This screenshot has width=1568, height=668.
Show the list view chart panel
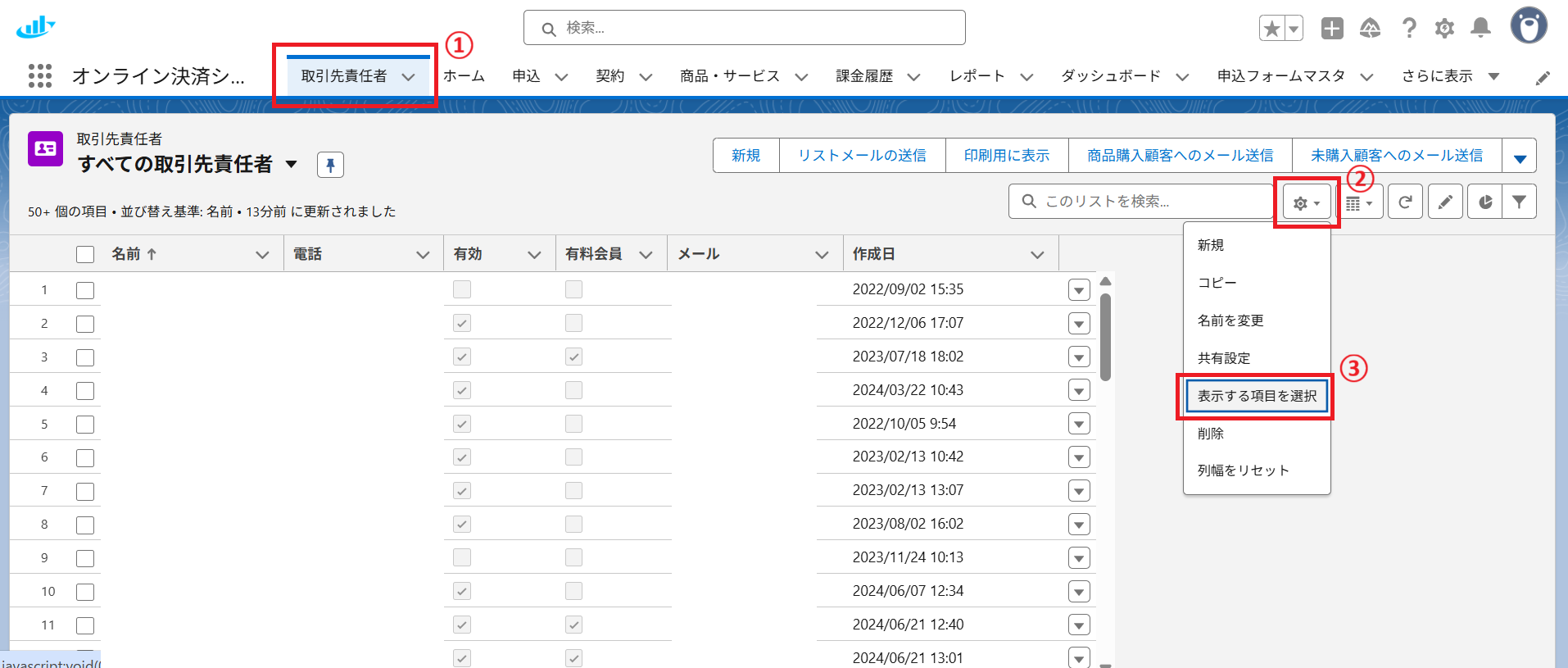pos(1484,202)
